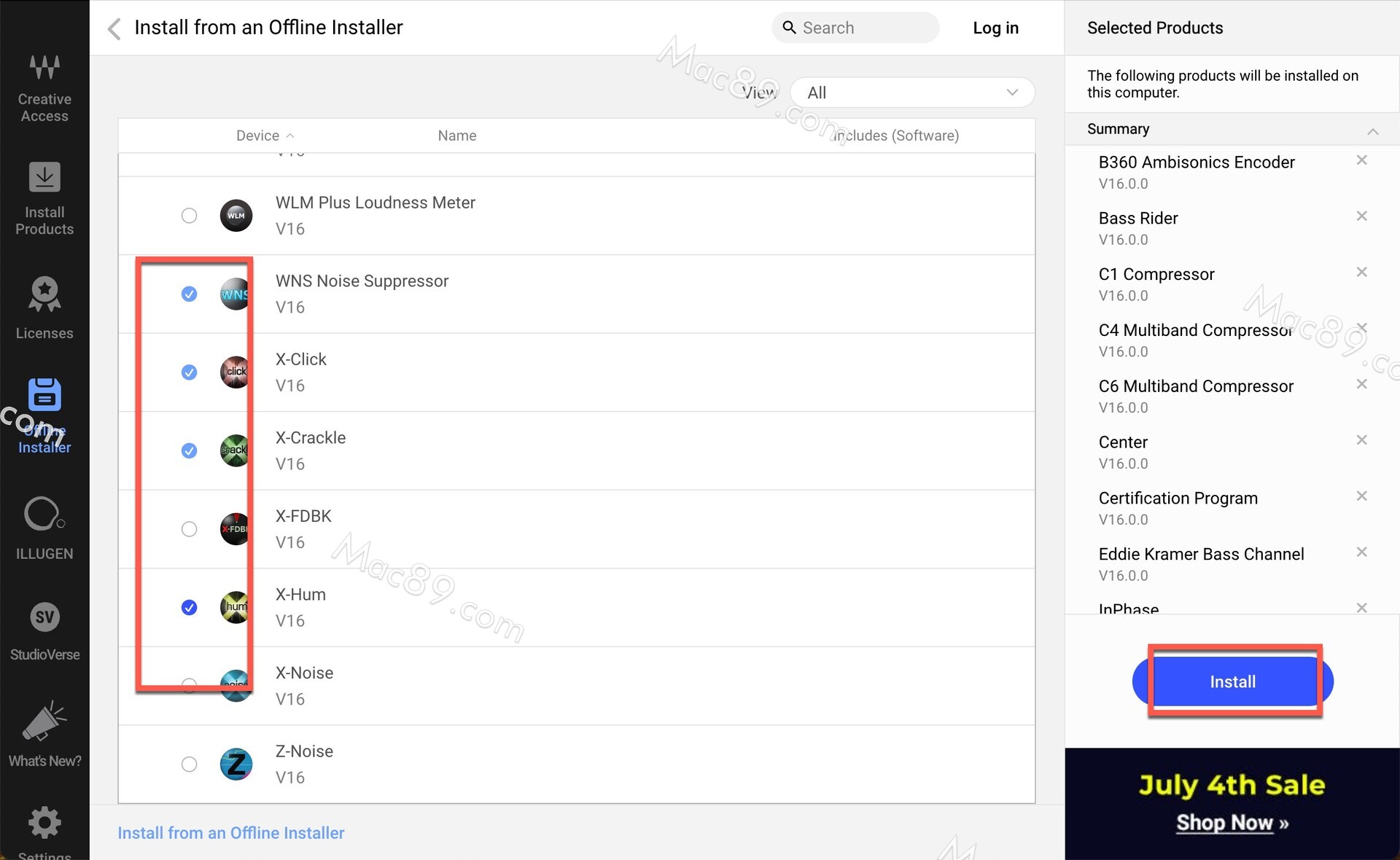
Task: Open StudioVerse section
Action: coord(44,630)
